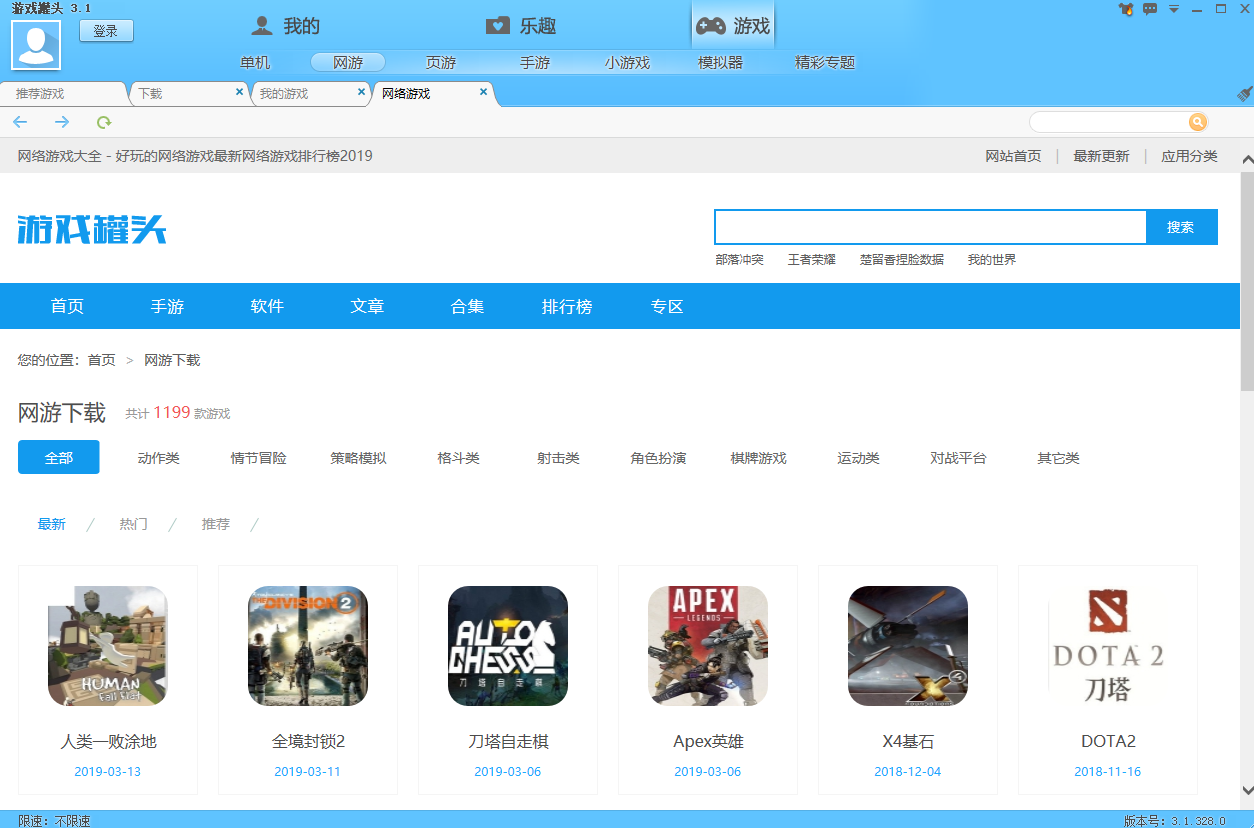Screen dimensions: 1254x828
Task: Open the 应用分类 category listing
Action: 1189,156
